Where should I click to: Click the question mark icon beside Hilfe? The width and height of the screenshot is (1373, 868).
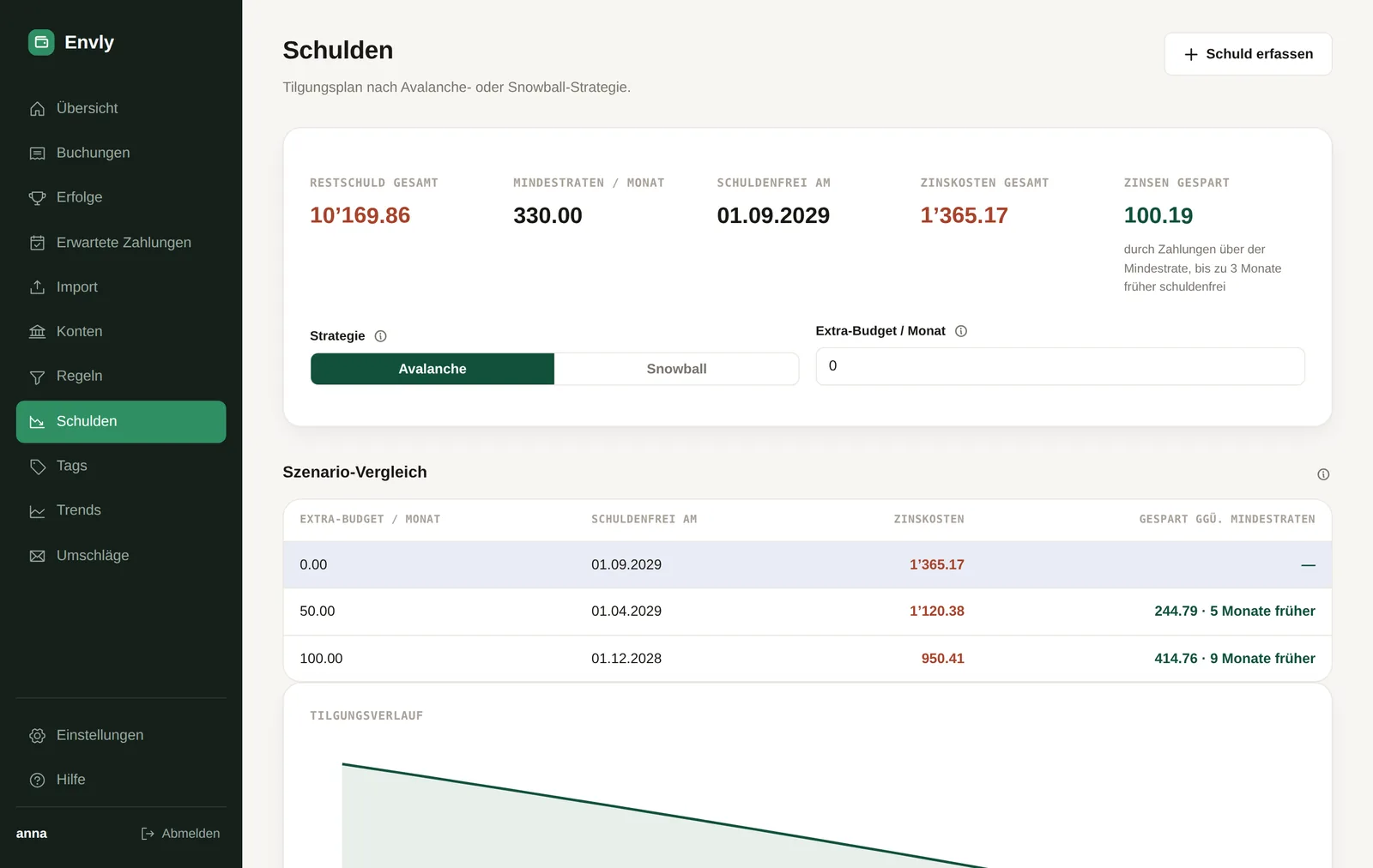[x=37, y=781]
